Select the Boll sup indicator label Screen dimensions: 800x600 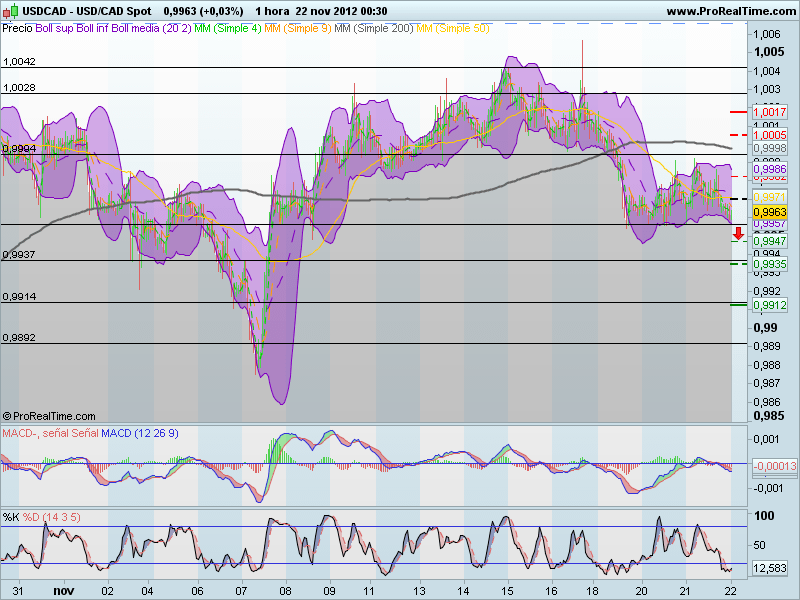[55, 31]
